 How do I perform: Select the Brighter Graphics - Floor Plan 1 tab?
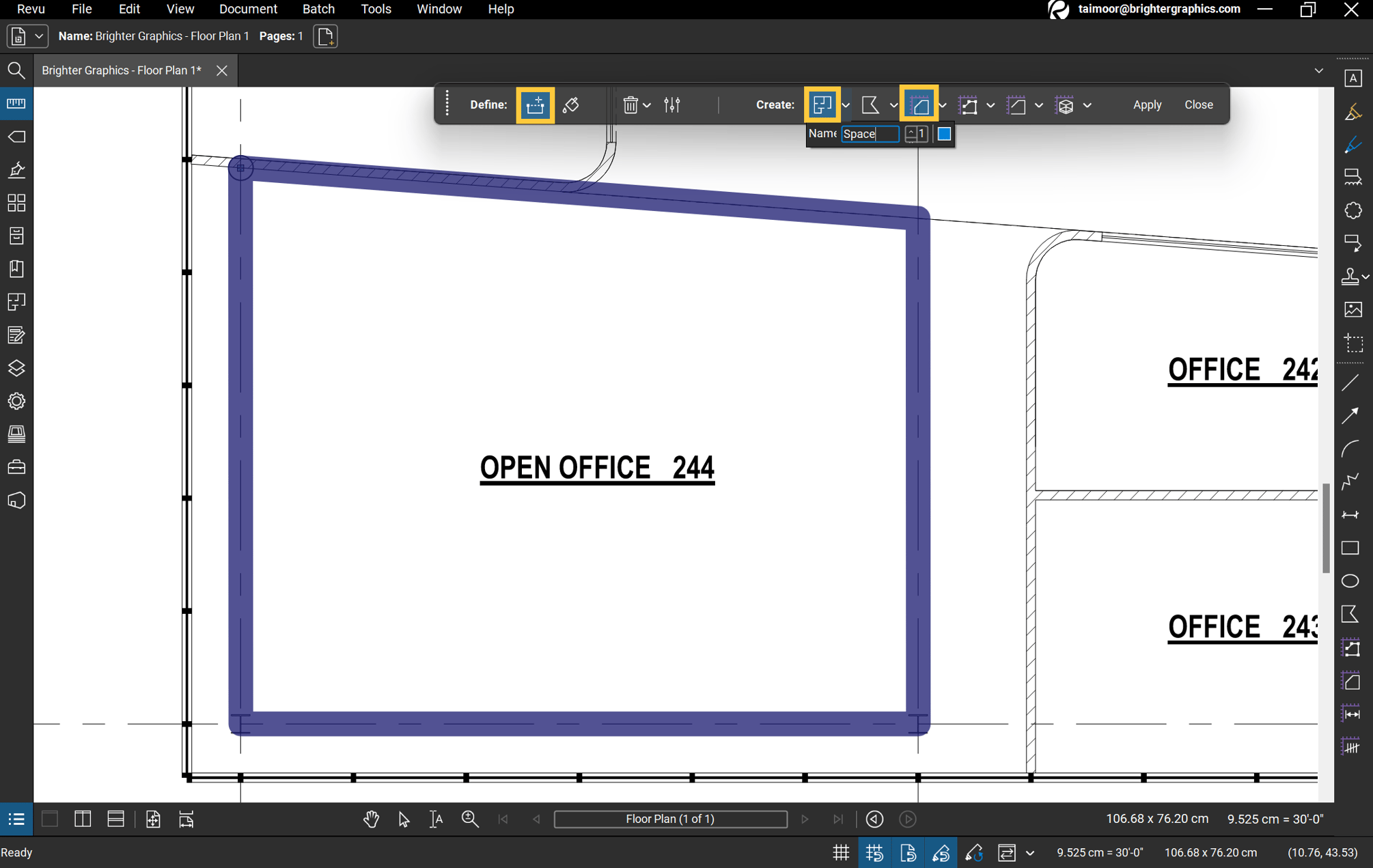(122, 70)
